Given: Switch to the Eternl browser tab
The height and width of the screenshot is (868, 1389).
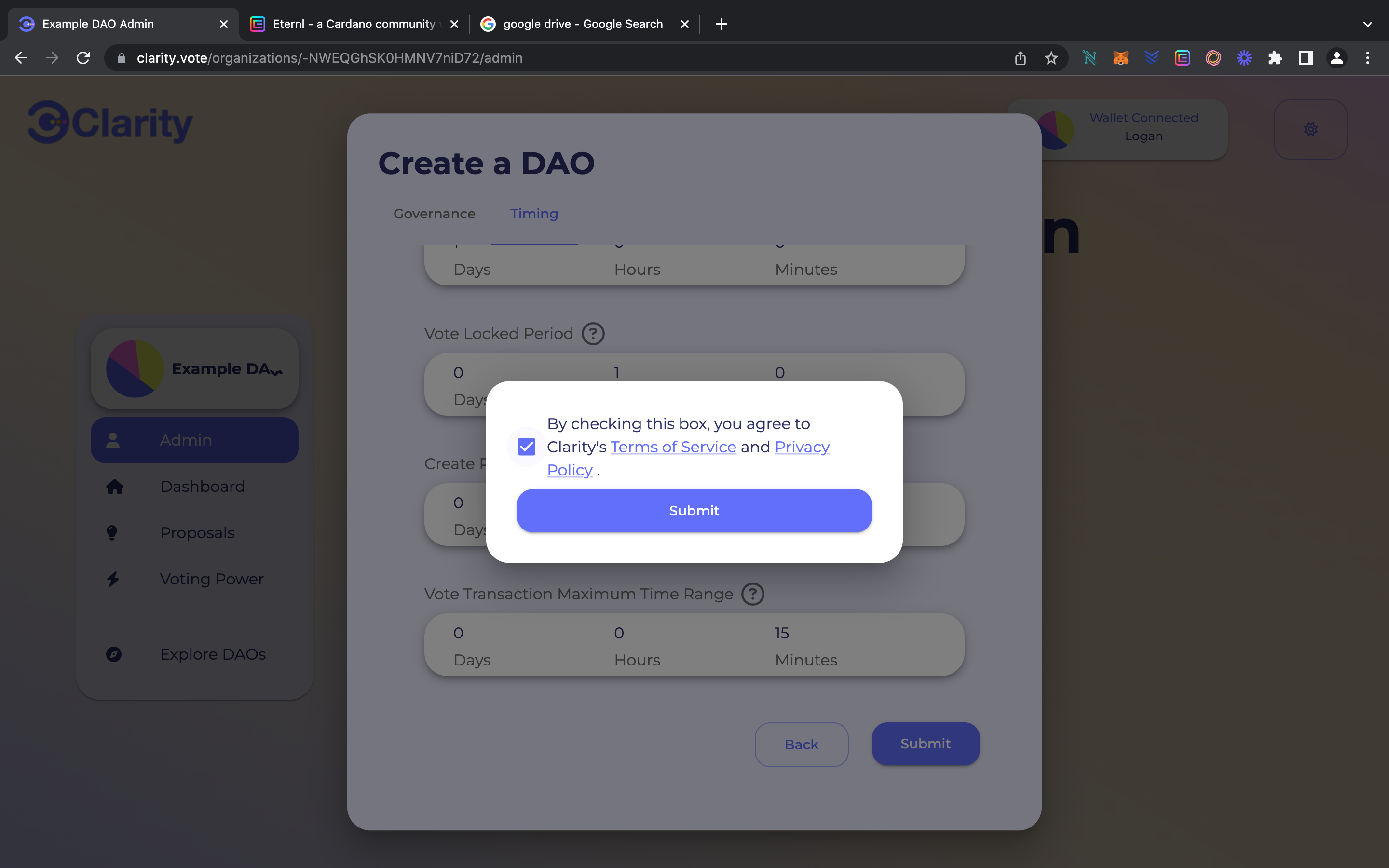Looking at the screenshot, I should (354, 24).
